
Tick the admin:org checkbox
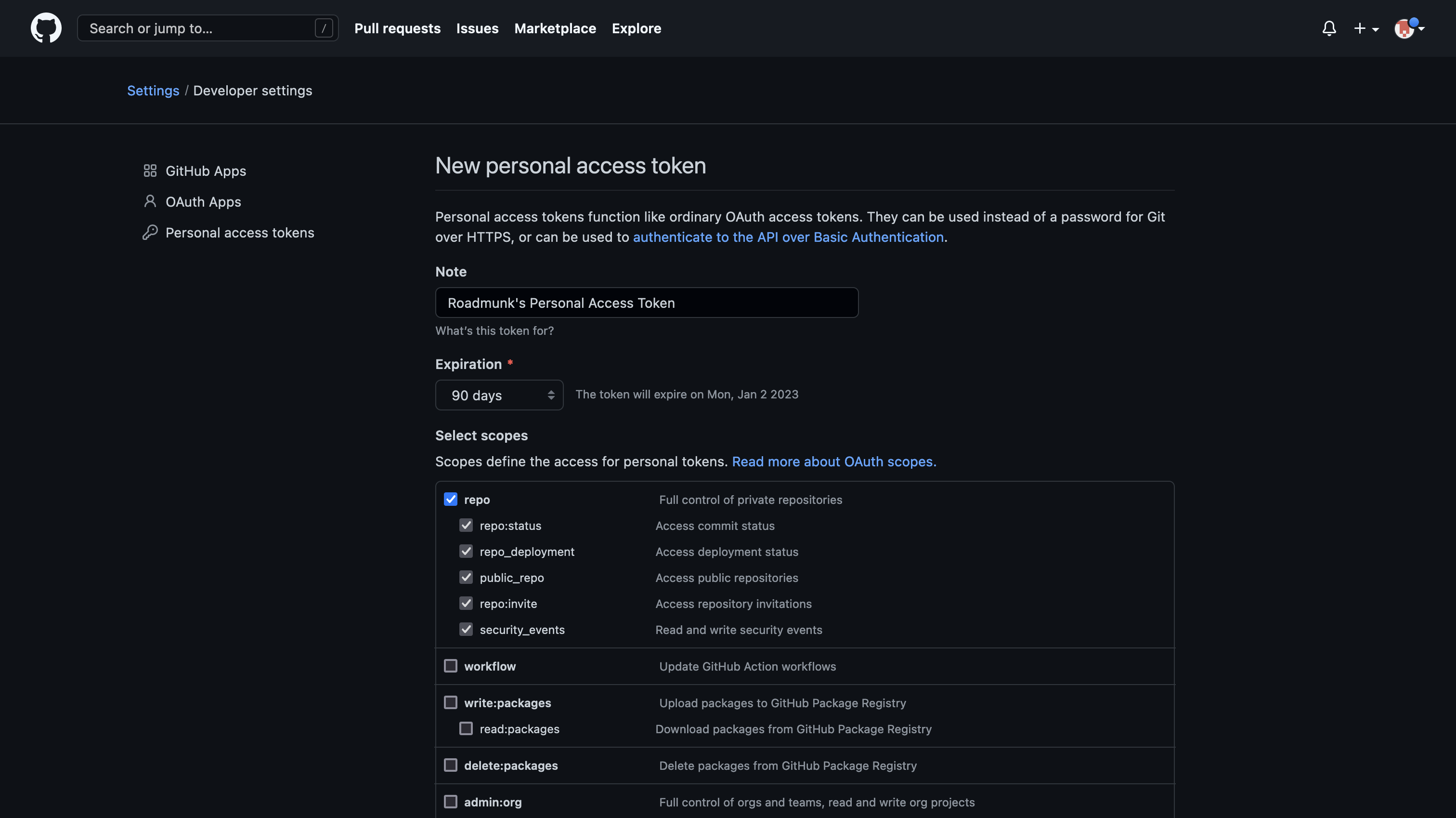(x=451, y=802)
